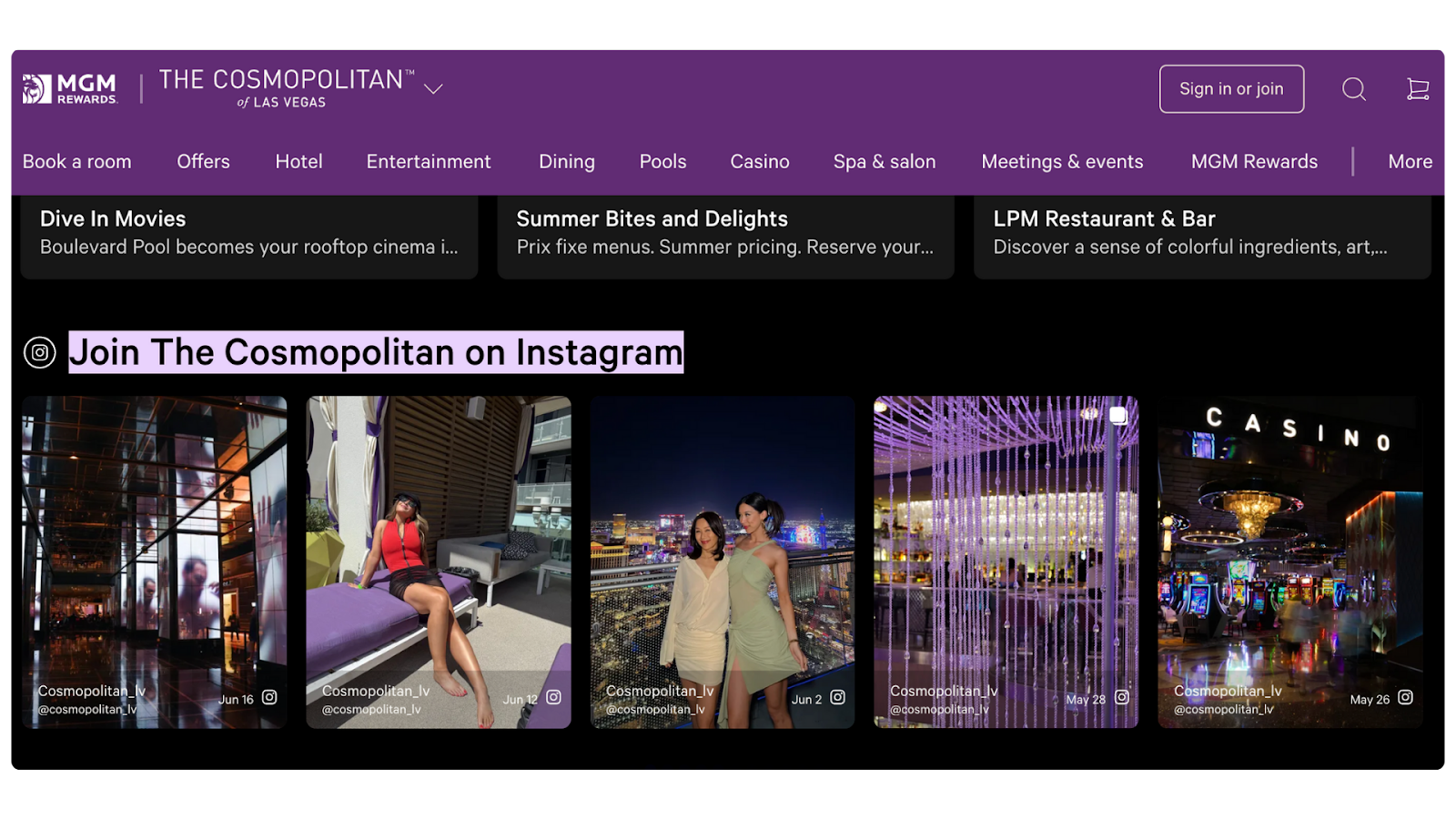Select MGM Rewards in the navigation
This screenshot has width=1456, height=819.
1254,161
